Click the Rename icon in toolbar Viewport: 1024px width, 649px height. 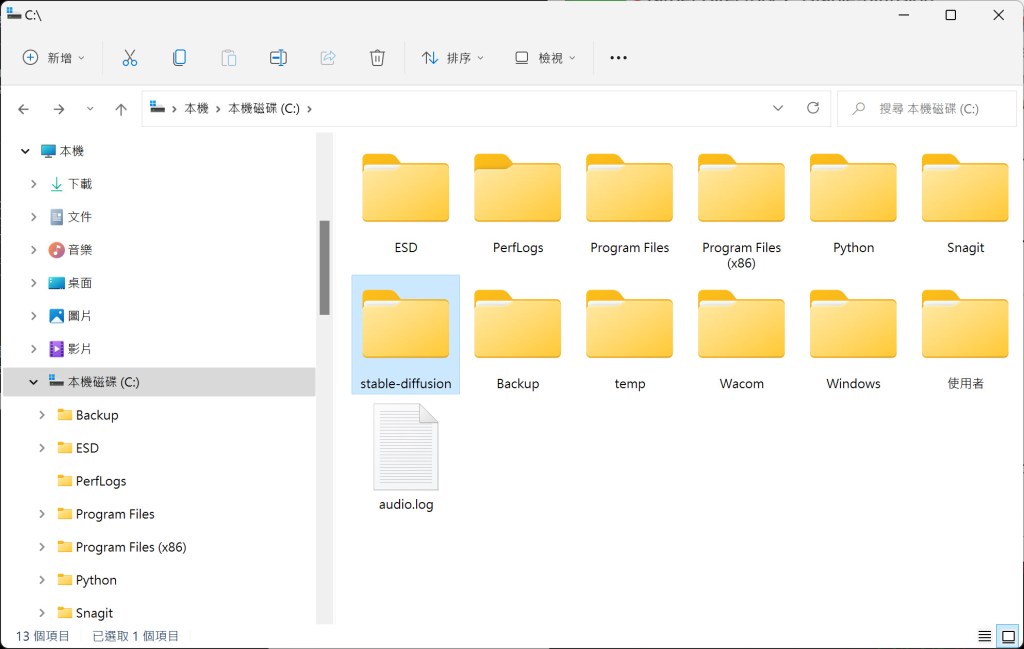click(x=278, y=58)
